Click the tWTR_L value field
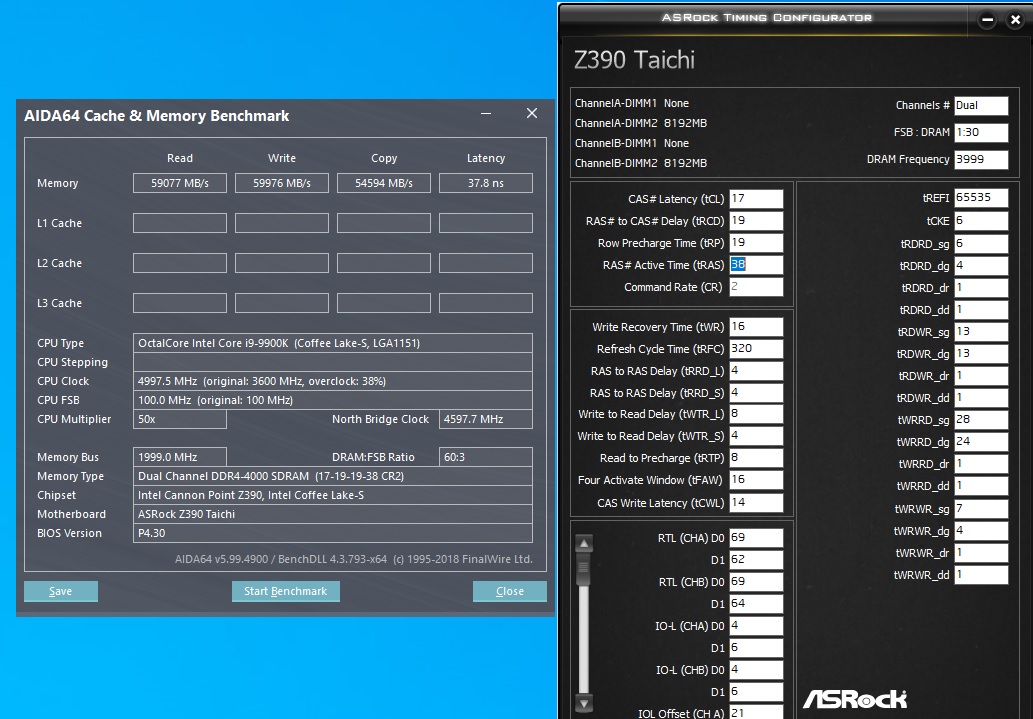This screenshot has width=1033, height=719. coord(756,414)
